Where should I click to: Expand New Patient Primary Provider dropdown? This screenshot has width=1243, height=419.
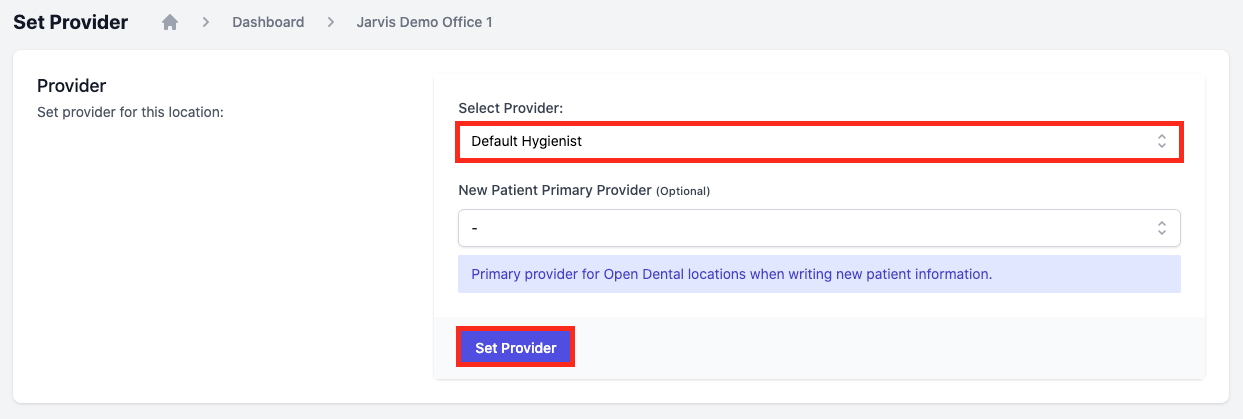(x=819, y=228)
